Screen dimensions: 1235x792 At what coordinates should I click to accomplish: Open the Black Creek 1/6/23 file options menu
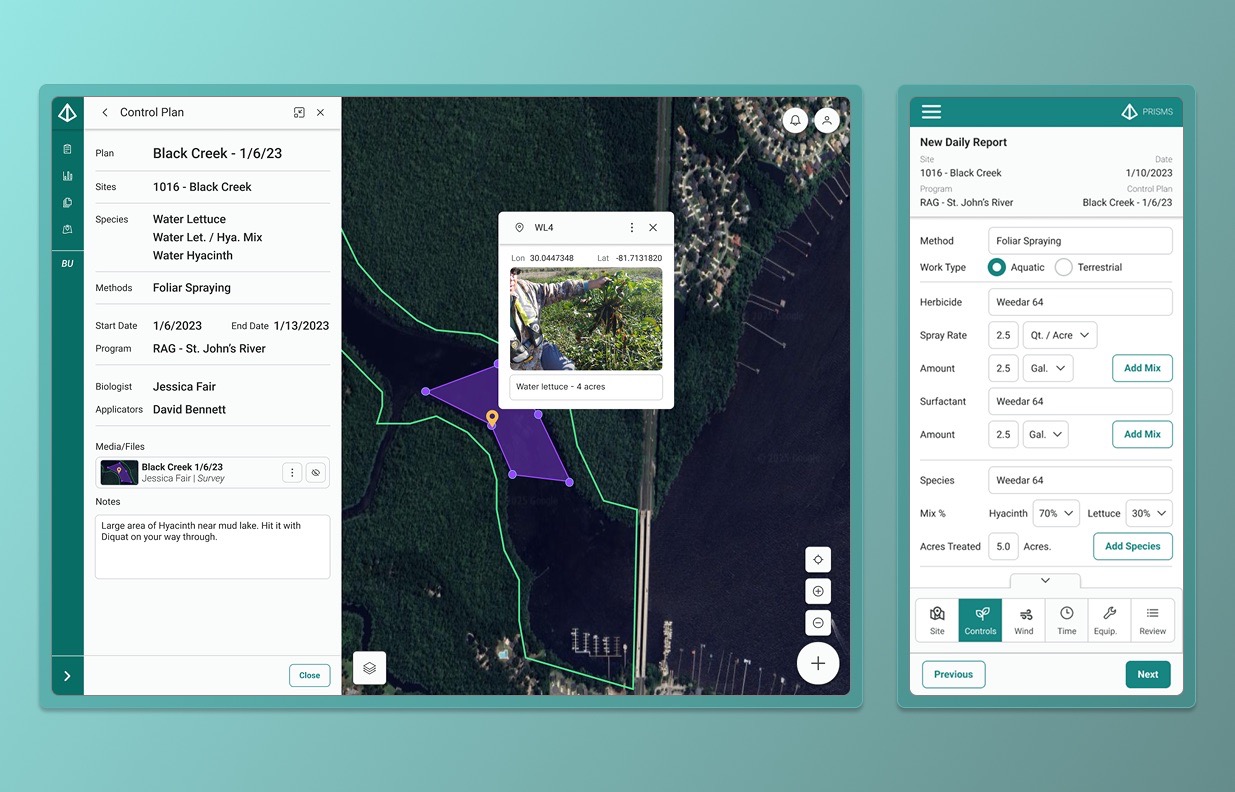(292, 473)
